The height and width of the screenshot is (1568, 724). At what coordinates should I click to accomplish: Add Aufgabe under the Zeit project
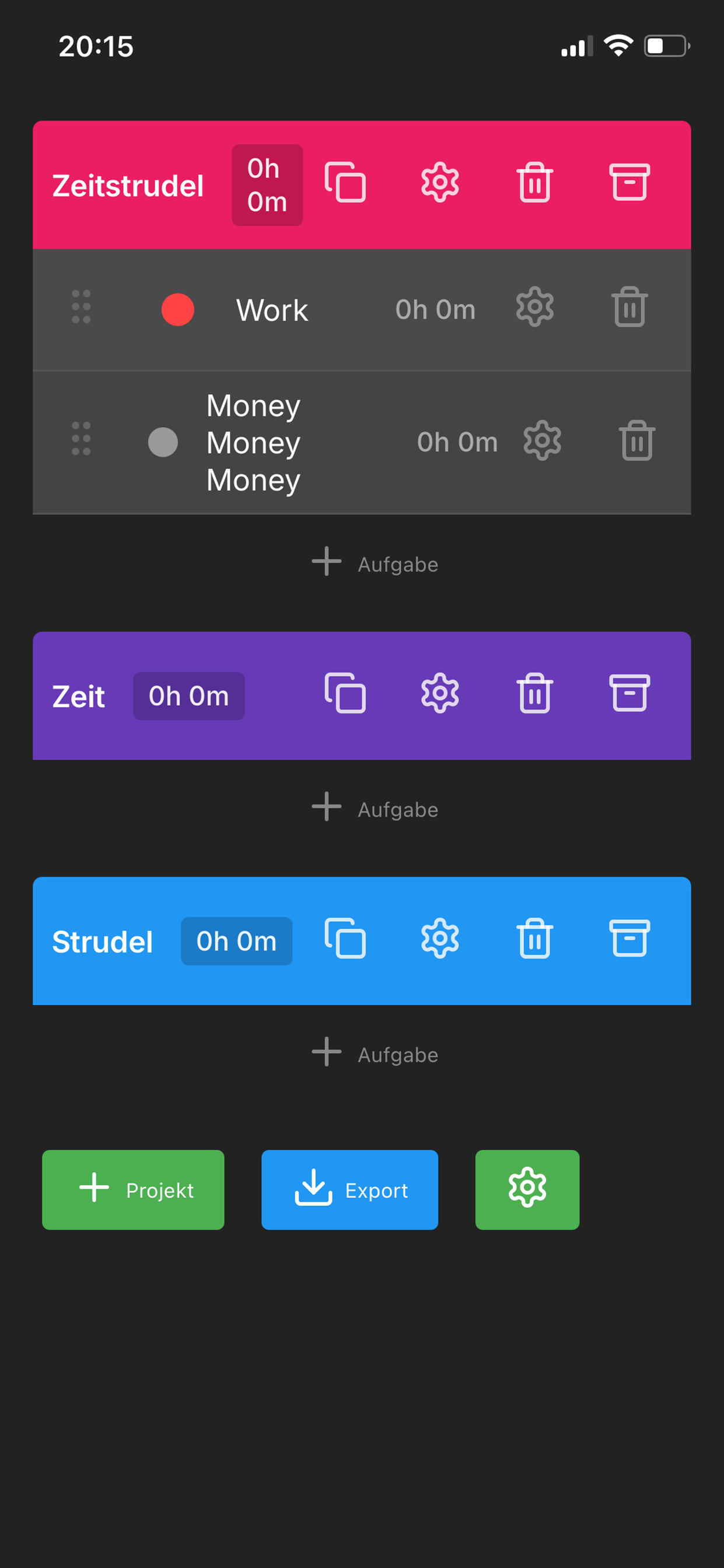(375, 808)
